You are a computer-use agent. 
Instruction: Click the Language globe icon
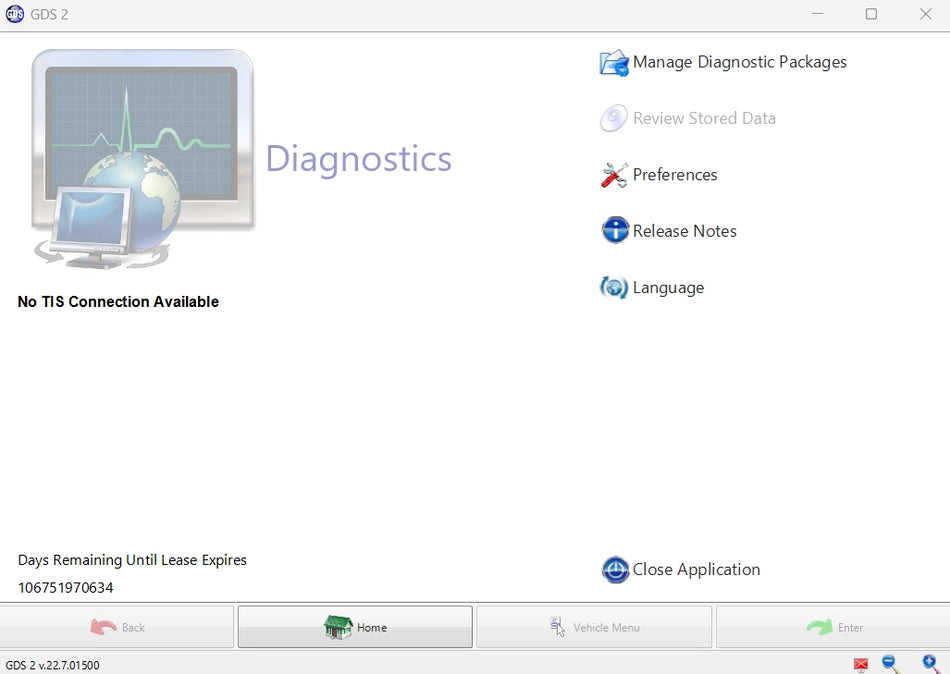pos(614,287)
